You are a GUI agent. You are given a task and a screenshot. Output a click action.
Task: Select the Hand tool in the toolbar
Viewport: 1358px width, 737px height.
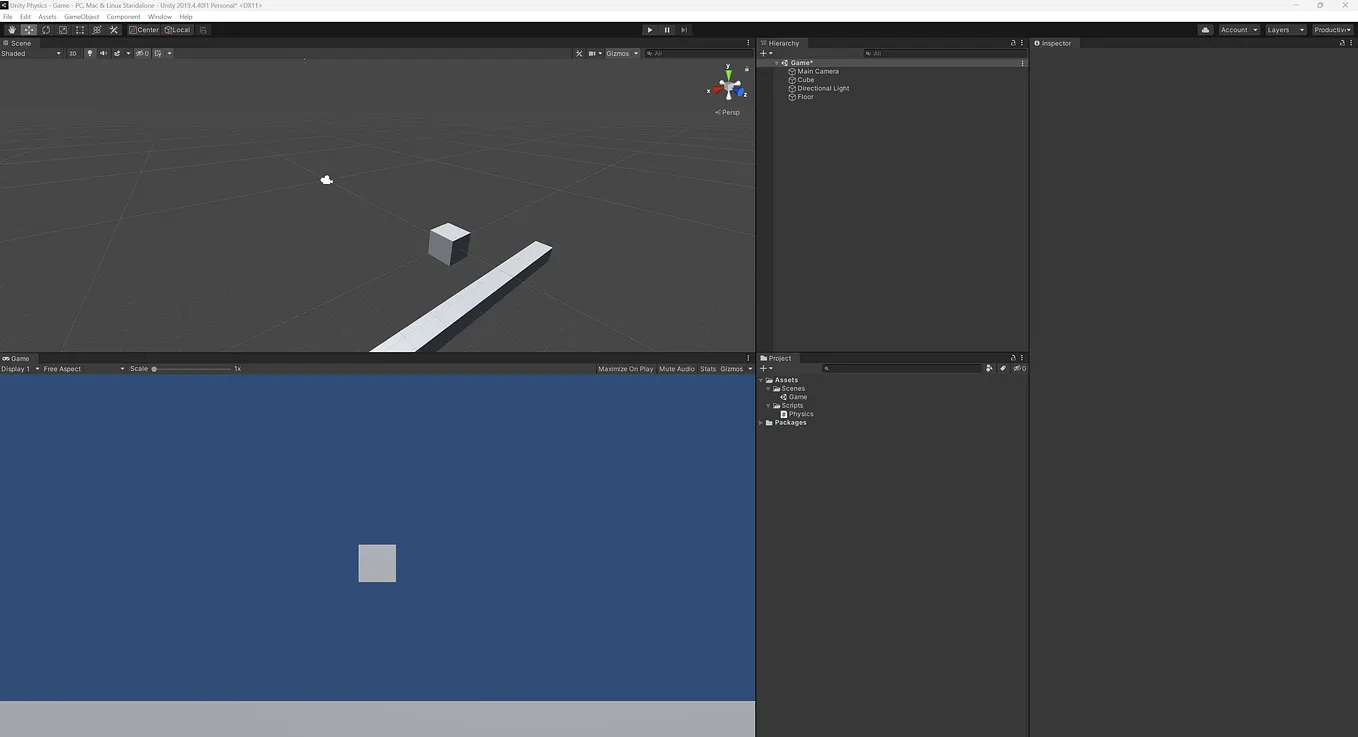11,29
